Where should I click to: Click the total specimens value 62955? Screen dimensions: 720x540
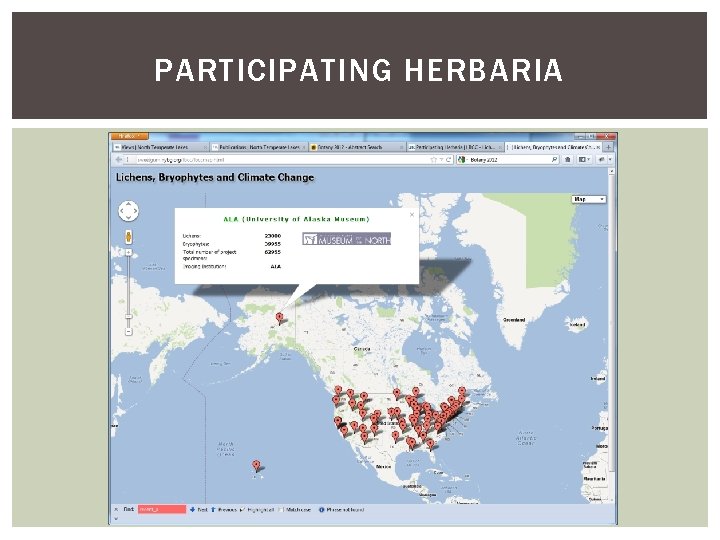coord(272,252)
